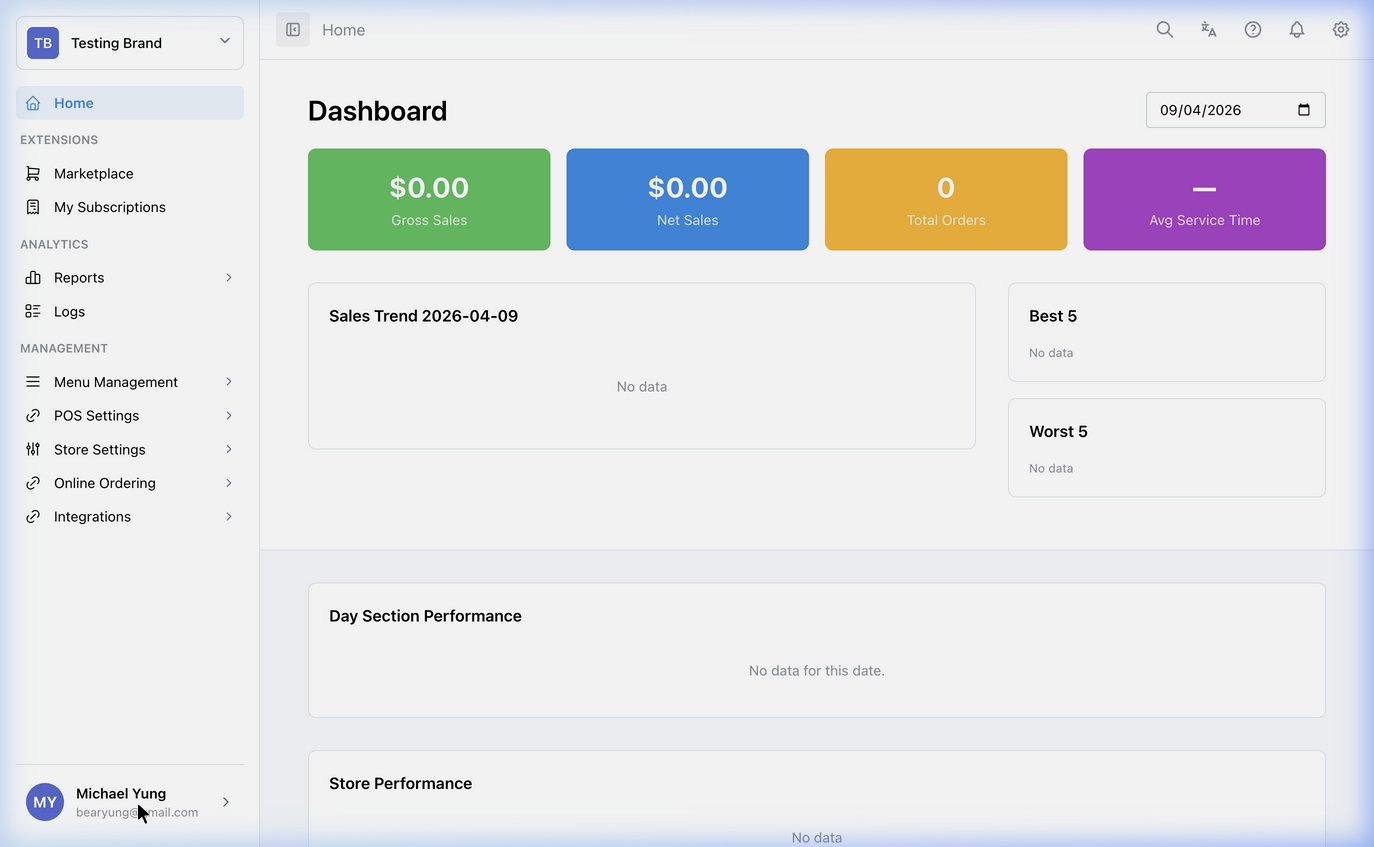Screen dimensions: 1374x847
Task: Click the Total Orders card
Action: point(945,199)
